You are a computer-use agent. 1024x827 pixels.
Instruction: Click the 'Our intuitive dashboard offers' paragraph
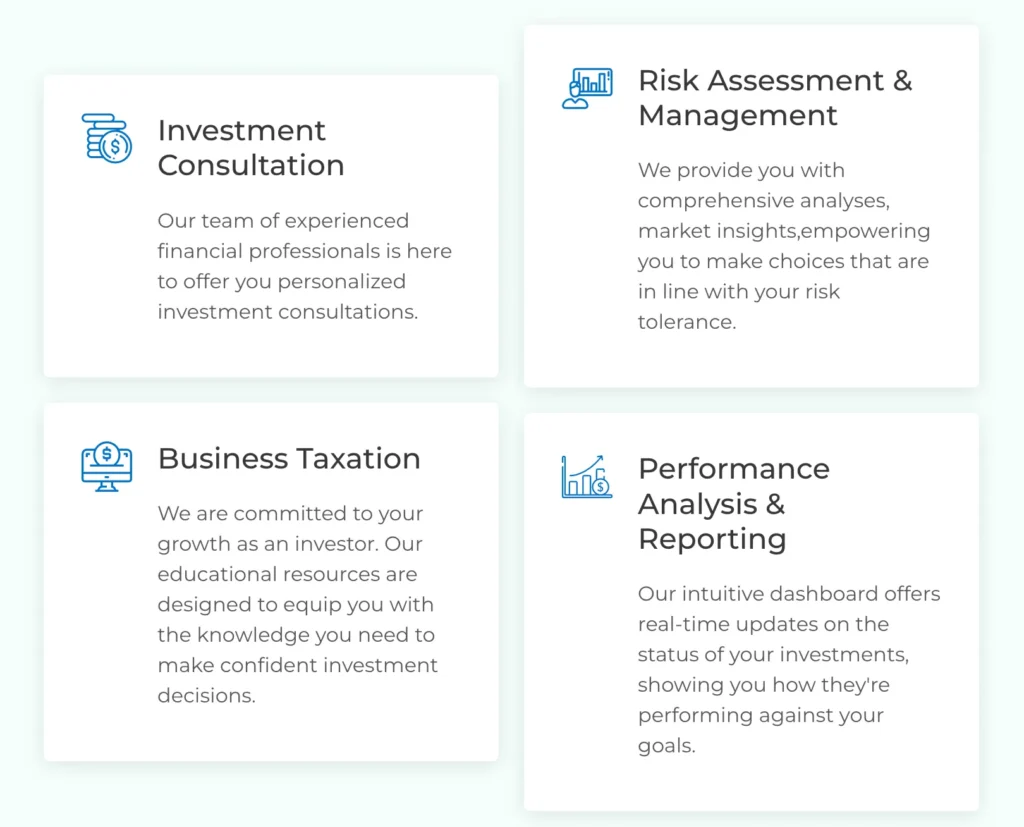coord(789,670)
